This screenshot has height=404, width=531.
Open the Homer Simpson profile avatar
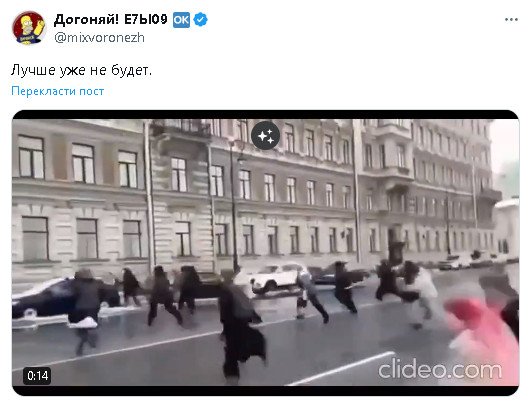[29, 28]
